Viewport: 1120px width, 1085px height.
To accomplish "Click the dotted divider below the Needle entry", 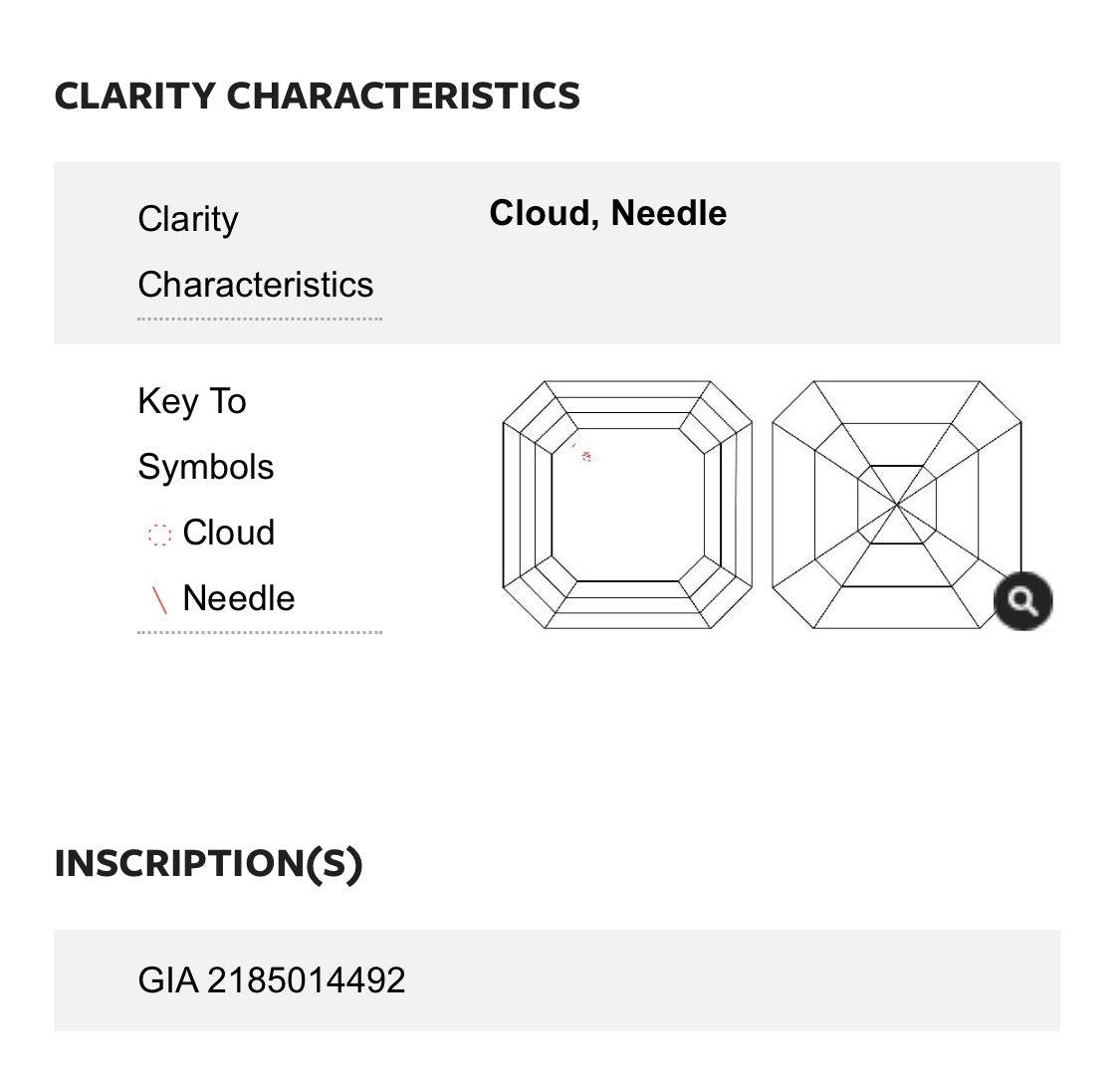I will pyautogui.click(x=260, y=632).
